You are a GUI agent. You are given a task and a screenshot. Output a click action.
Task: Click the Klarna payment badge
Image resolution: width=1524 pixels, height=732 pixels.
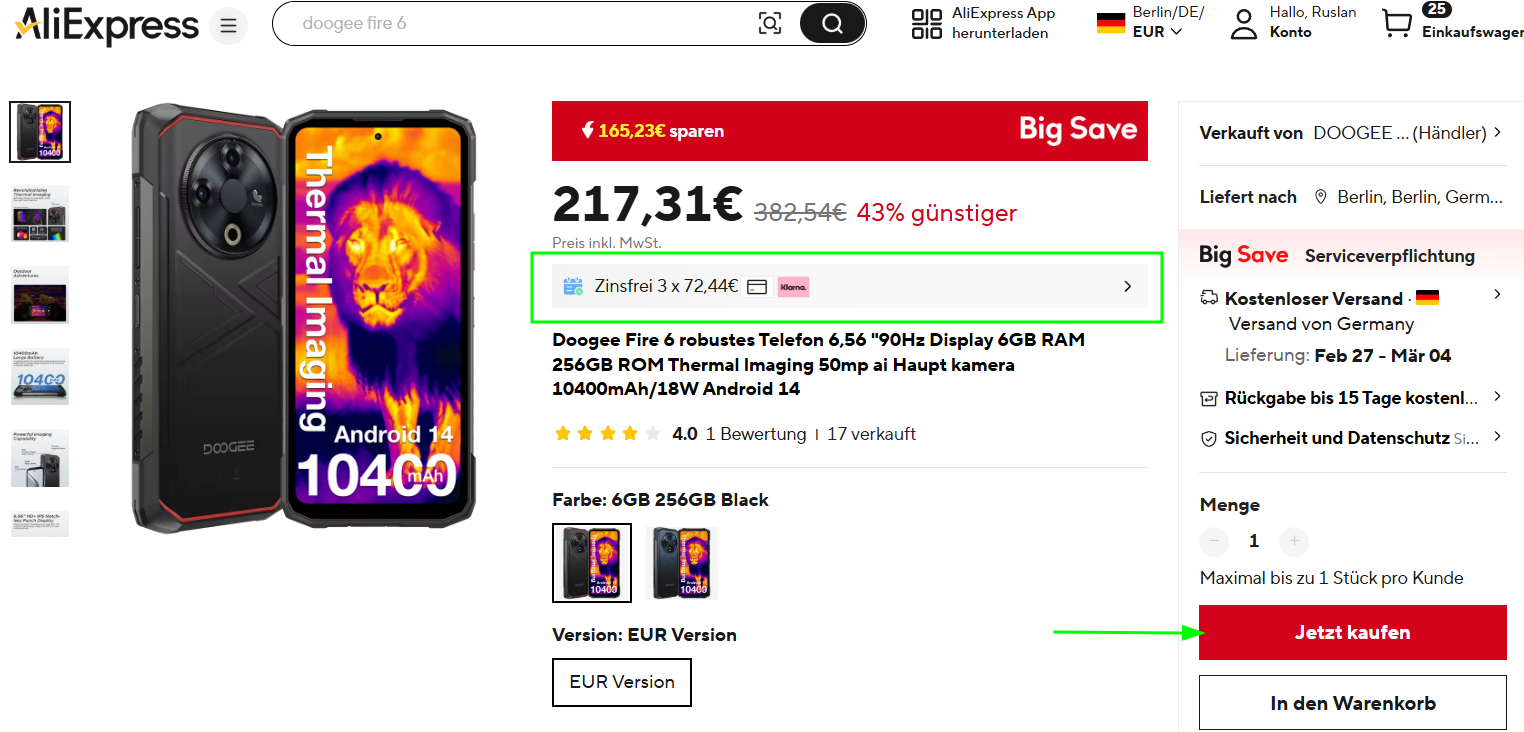click(793, 287)
